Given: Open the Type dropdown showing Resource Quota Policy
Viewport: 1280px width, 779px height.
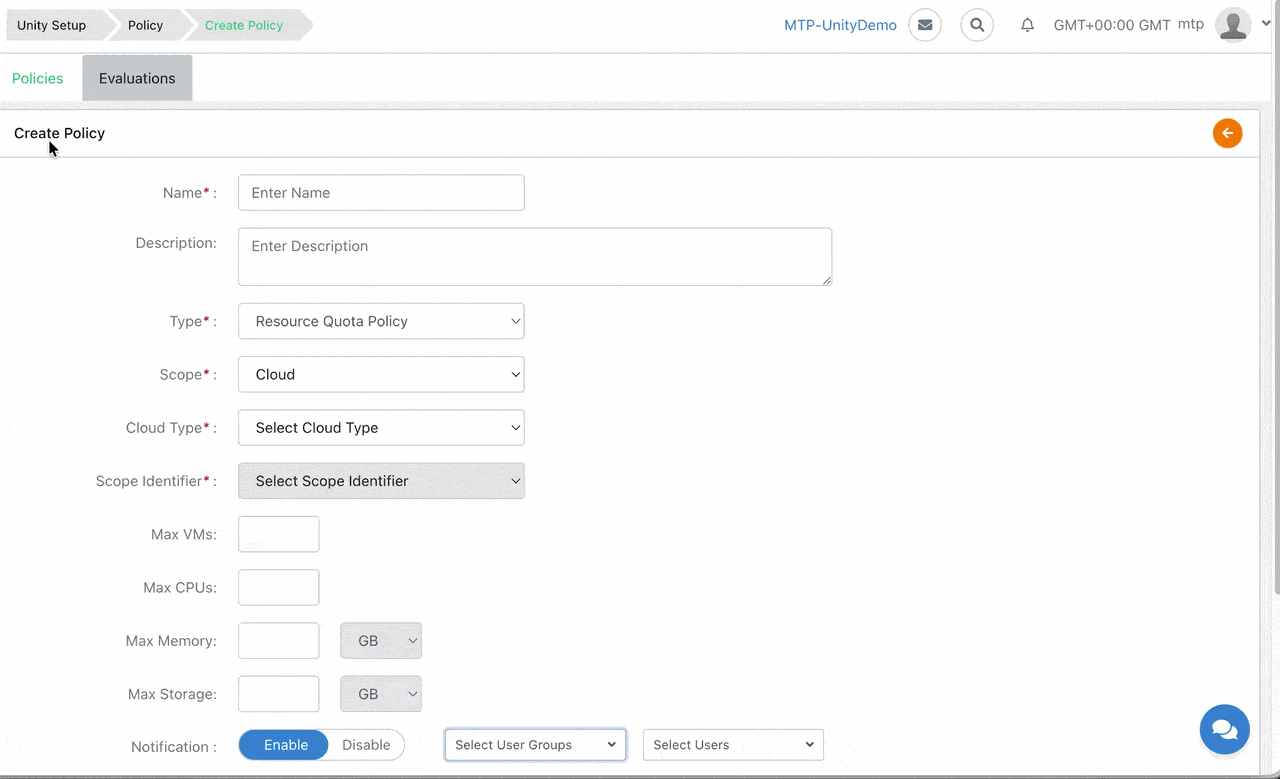Looking at the screenshot, I should pos(381,321).
